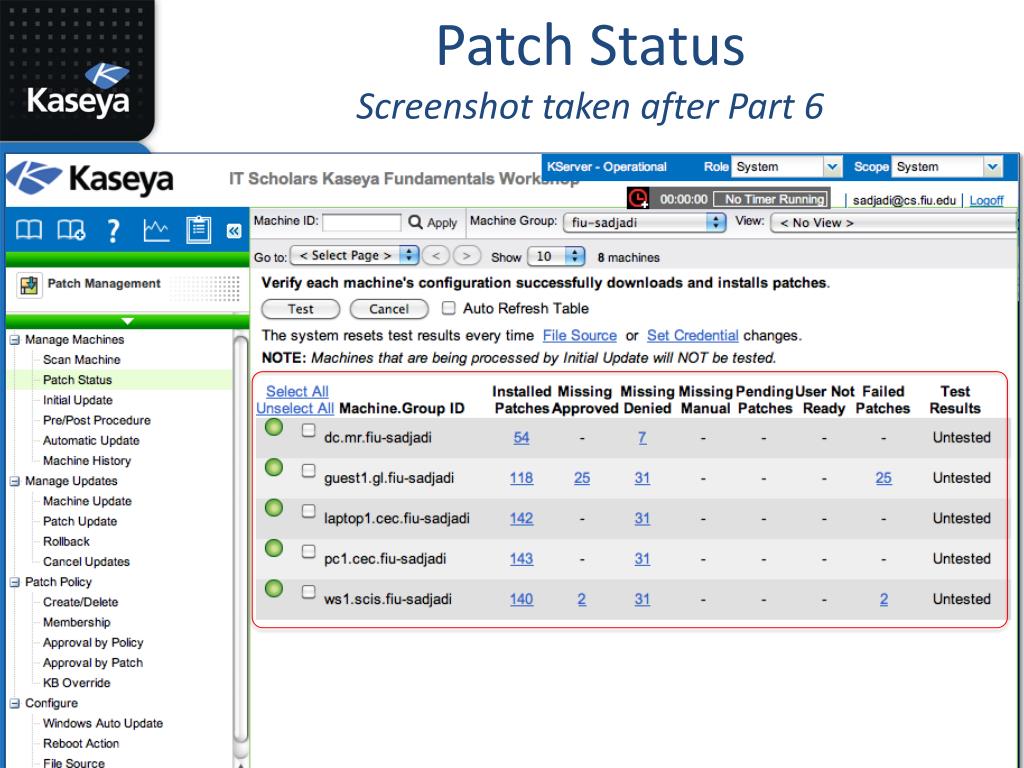
Task: Open Scan Machine in the sidebar
Action: [82, 360]
